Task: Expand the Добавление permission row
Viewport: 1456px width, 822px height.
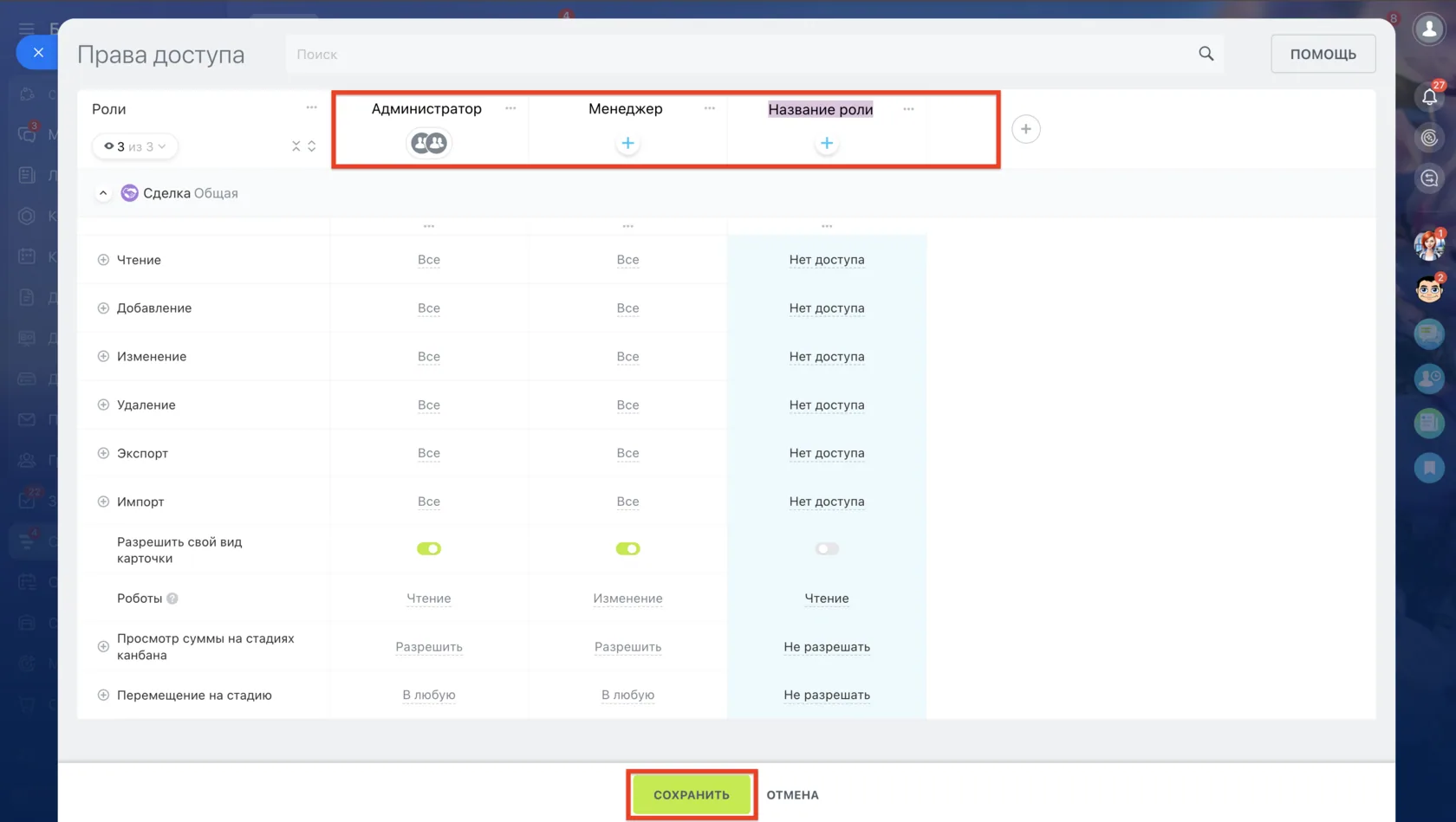Action: coord(103,308)
